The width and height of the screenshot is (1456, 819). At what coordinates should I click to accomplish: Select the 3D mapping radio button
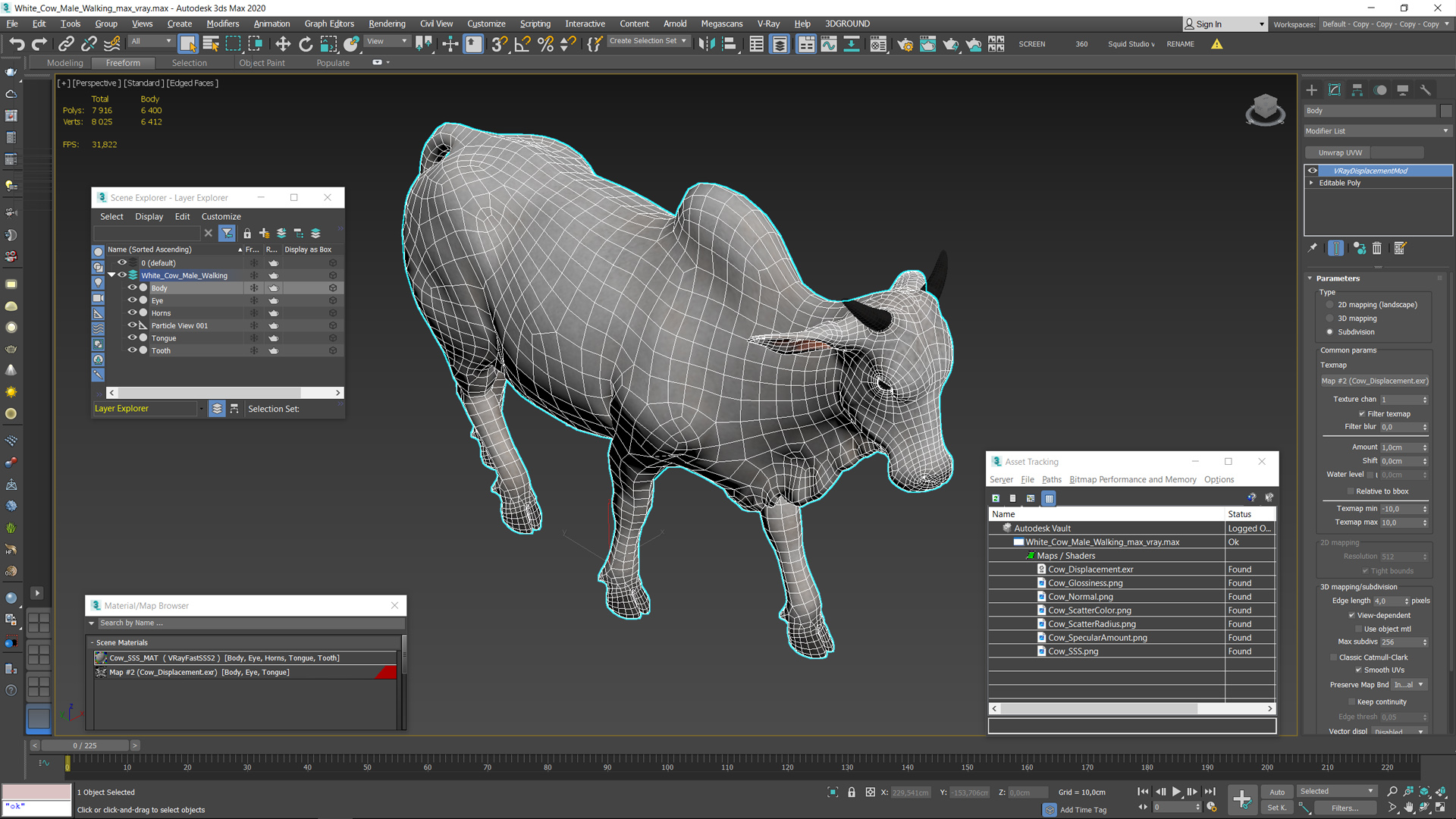(1329, 318)
